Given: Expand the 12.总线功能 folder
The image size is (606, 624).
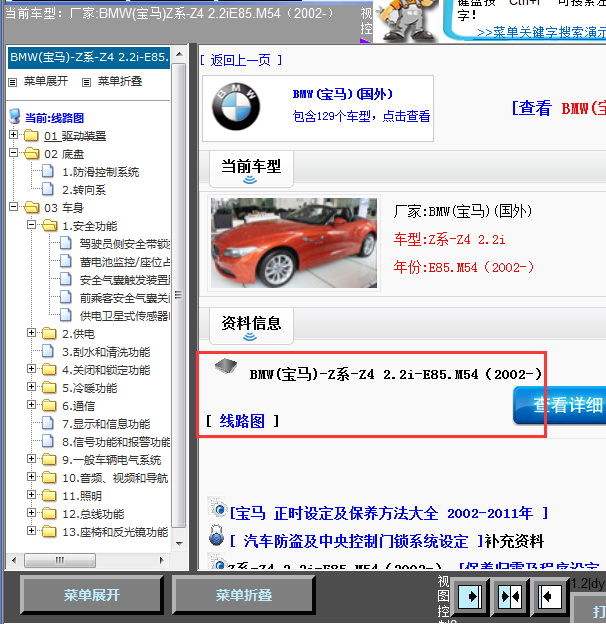Looking at the screenshot, I should [31, 513].
